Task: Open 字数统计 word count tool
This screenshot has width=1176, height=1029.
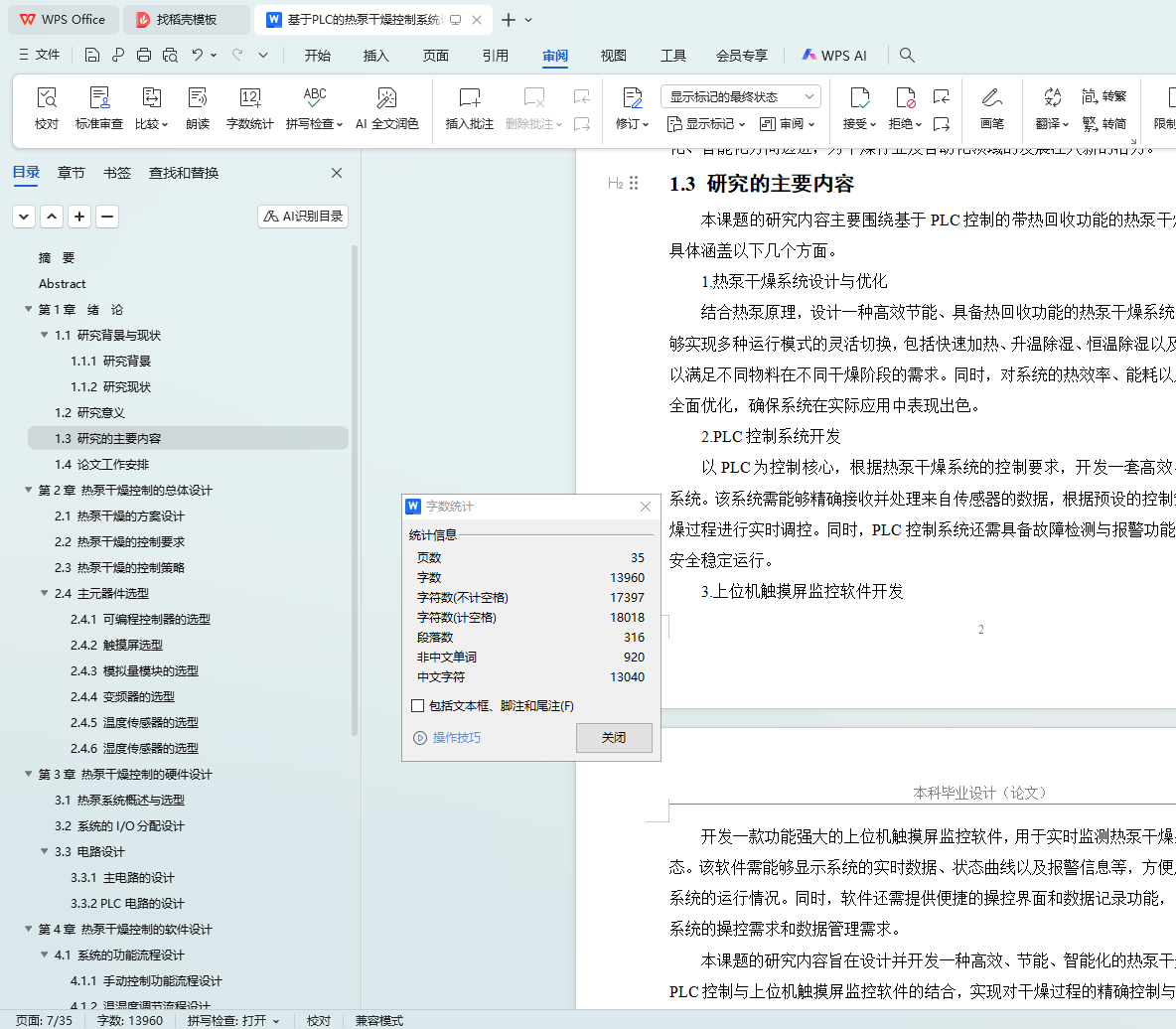Action: [x=249, y=108]
